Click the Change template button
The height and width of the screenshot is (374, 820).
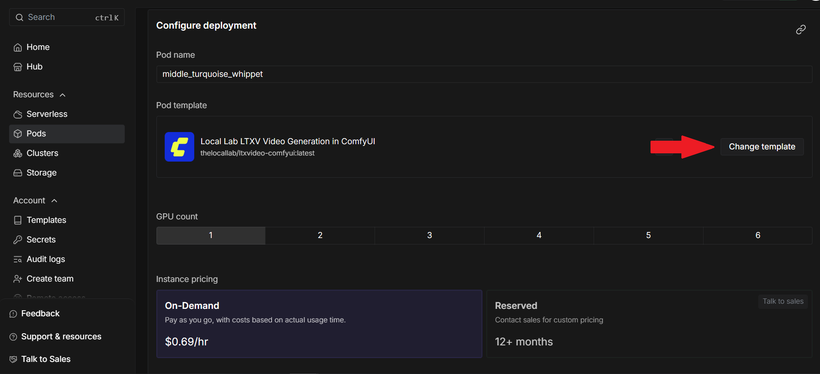click(x=762, y=147)
